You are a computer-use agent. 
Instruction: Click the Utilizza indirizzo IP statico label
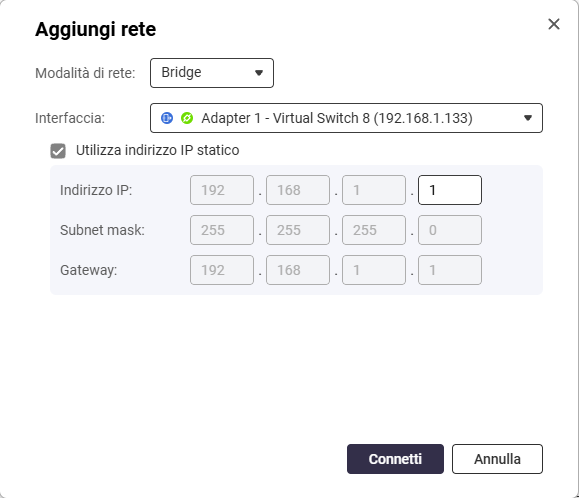click(158, 151)
